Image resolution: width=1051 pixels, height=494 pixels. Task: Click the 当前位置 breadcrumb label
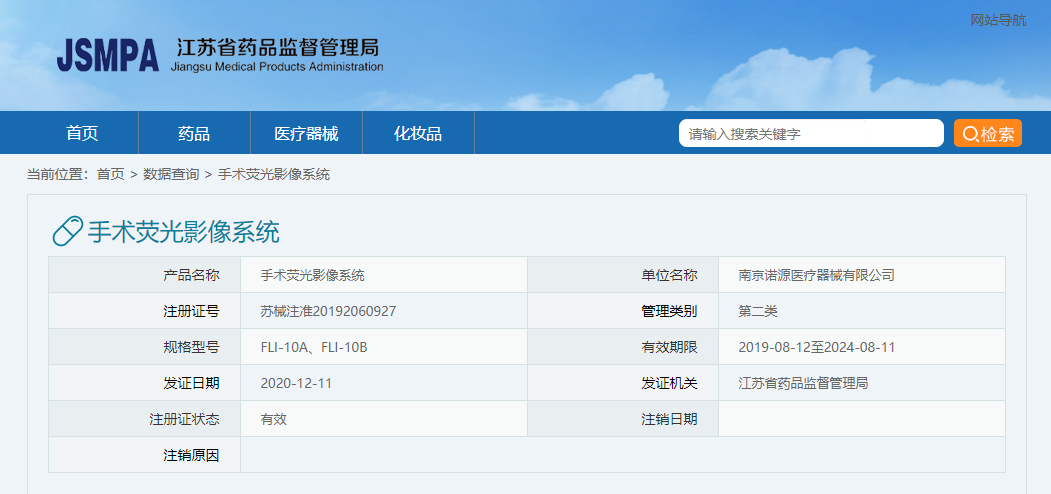(57, 175)
